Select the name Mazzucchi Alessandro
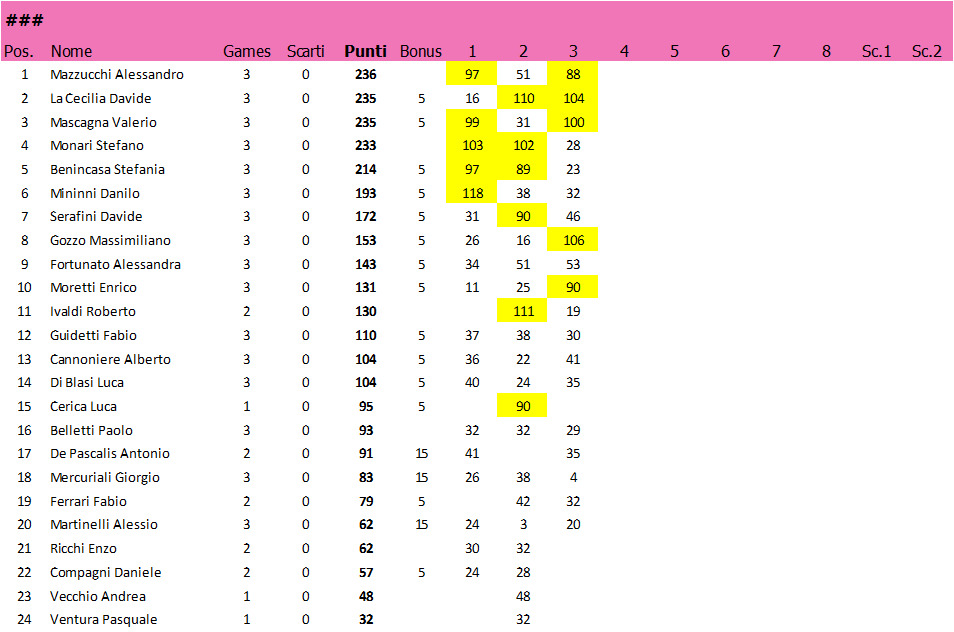The image size is (954, 632). coord(117,74)
